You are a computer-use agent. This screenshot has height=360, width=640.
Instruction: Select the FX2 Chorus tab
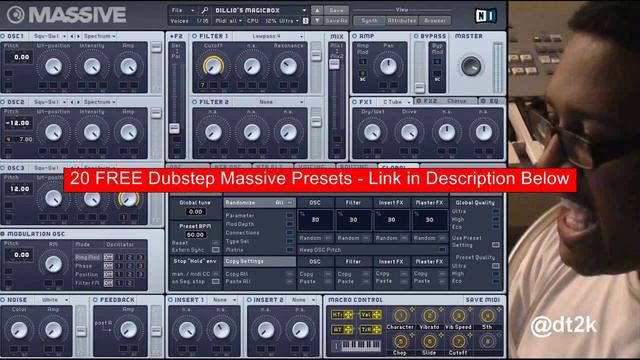click(x=445, y=101)
